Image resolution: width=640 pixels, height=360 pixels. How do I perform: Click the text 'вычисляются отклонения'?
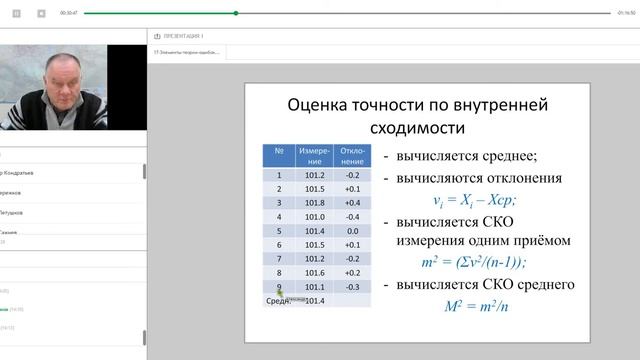click(479, 178)
